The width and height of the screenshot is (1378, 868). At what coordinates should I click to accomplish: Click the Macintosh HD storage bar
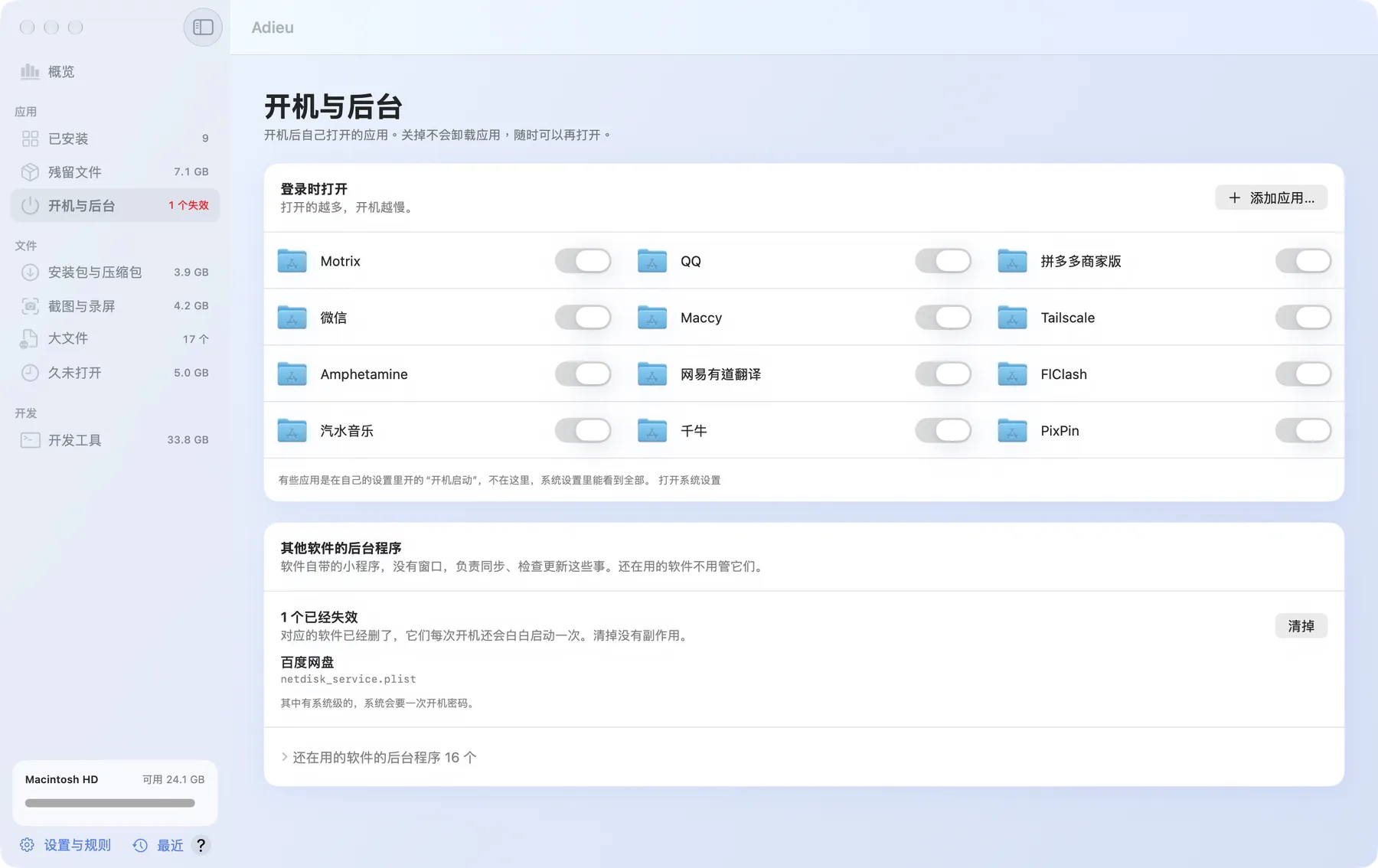pyautogui.click(x=109, y=803)
